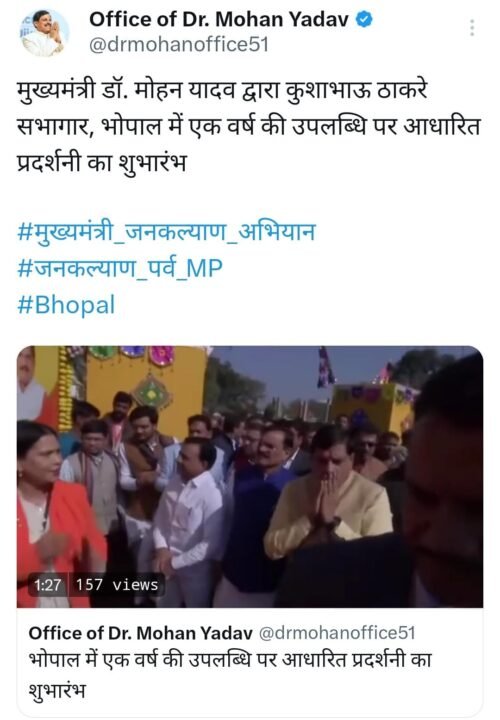Open the @drmohanoffice51 handle at top
The height and width of the screenshot is (720, 500).
coord(178,45)
